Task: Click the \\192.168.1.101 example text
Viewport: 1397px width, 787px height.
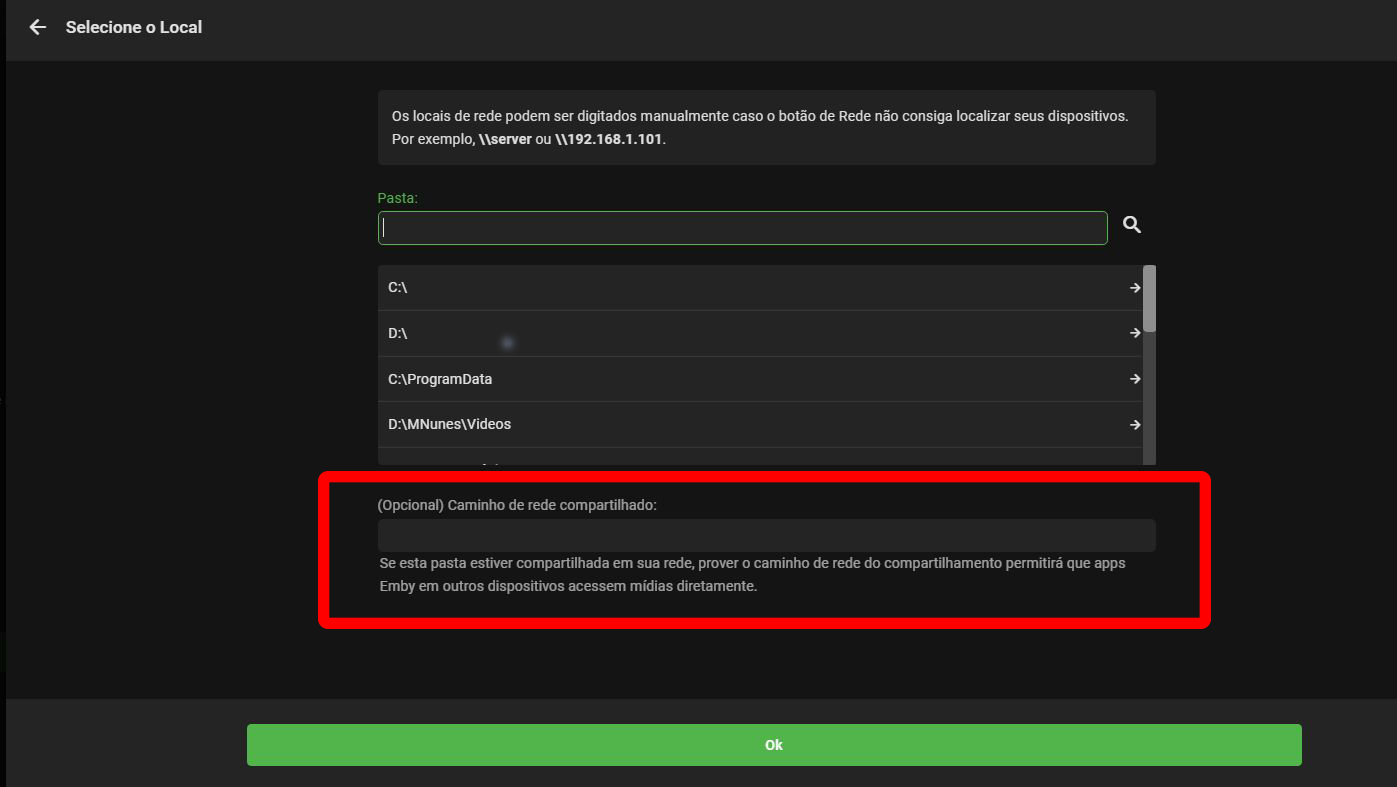Action: 609,139
